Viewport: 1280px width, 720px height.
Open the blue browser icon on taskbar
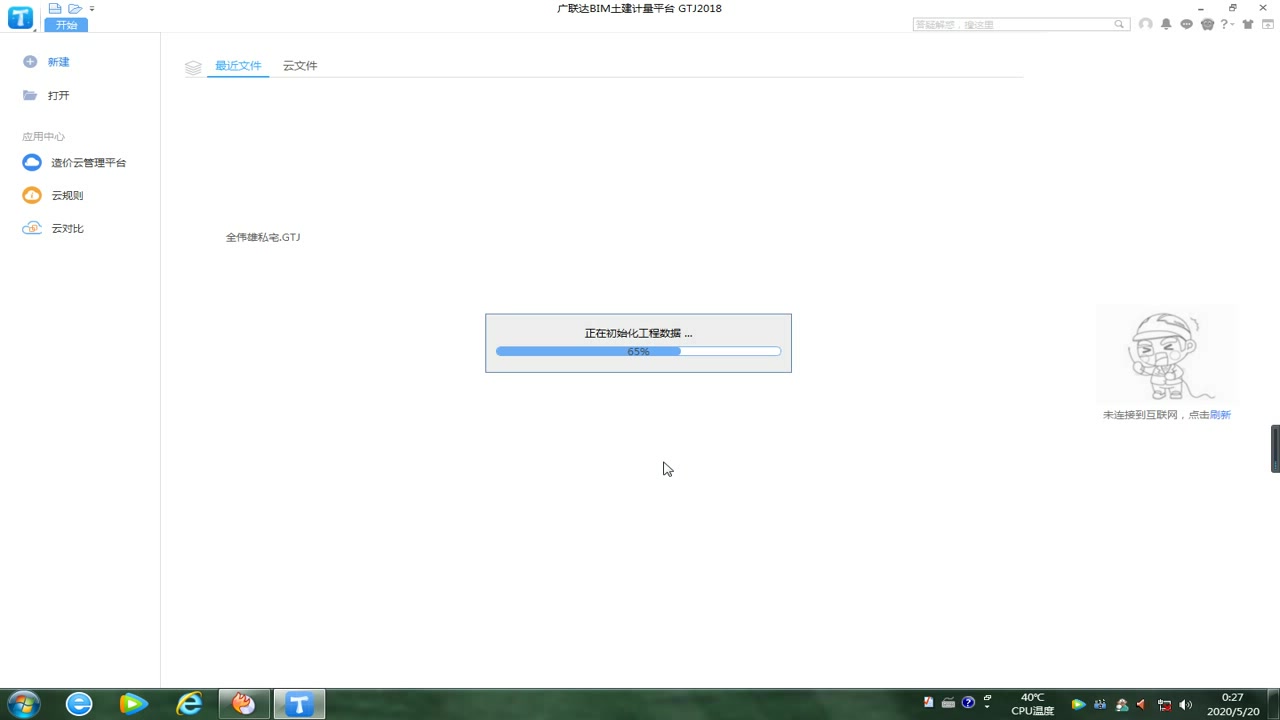pos(79,704)
